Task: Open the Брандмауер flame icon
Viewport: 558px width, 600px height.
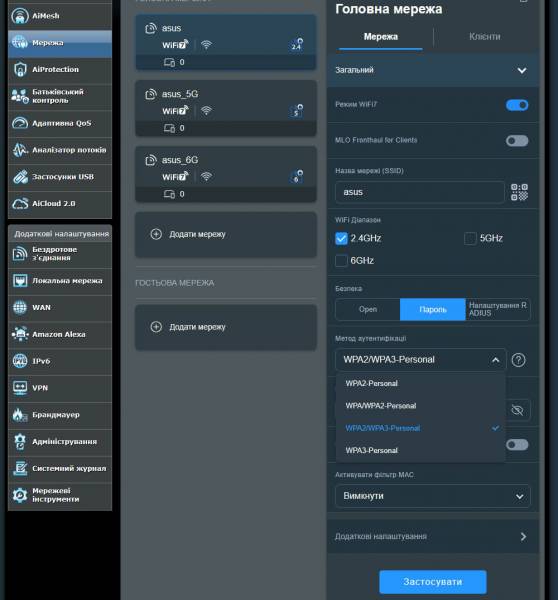Action: click(20, 415)
